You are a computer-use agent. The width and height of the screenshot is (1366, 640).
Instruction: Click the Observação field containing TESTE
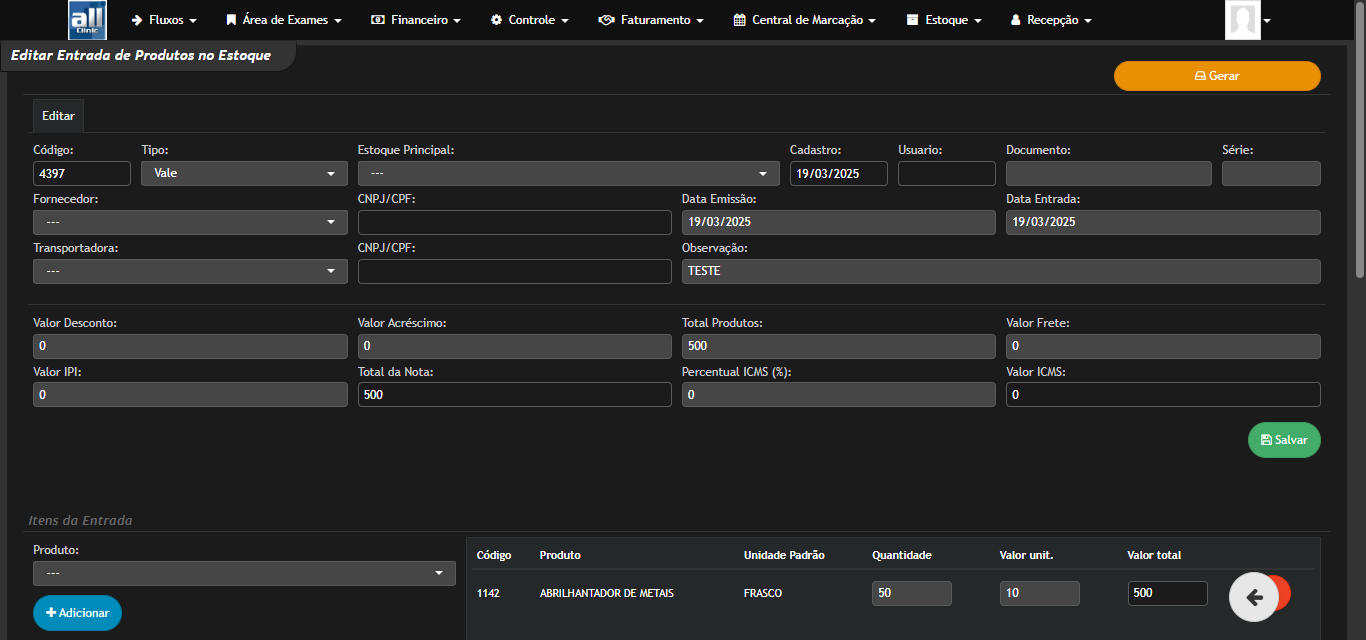click(1000, 270)
